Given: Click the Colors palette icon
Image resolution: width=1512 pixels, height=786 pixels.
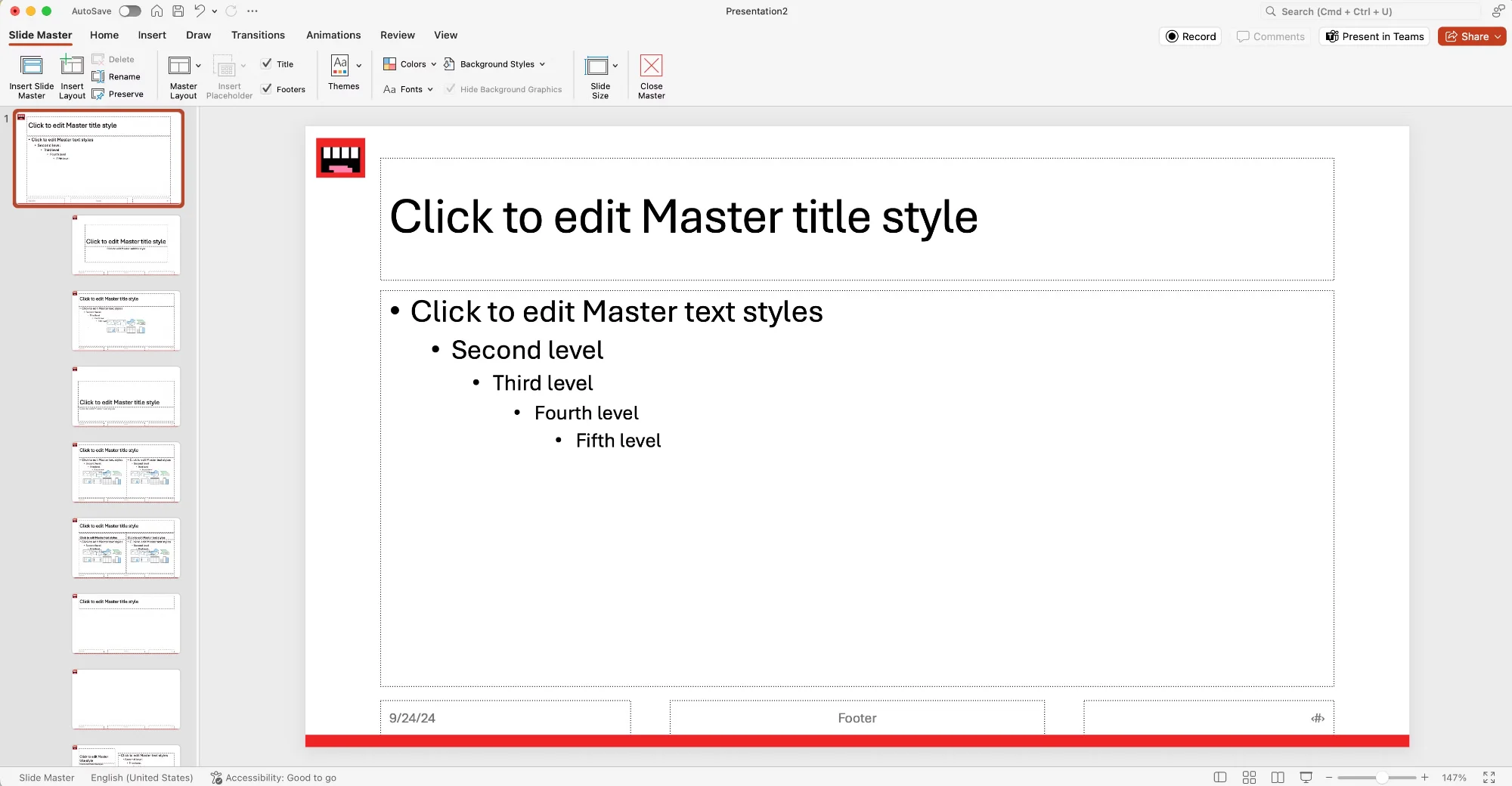Looking at the screenshot, I should tap(389, 63).
